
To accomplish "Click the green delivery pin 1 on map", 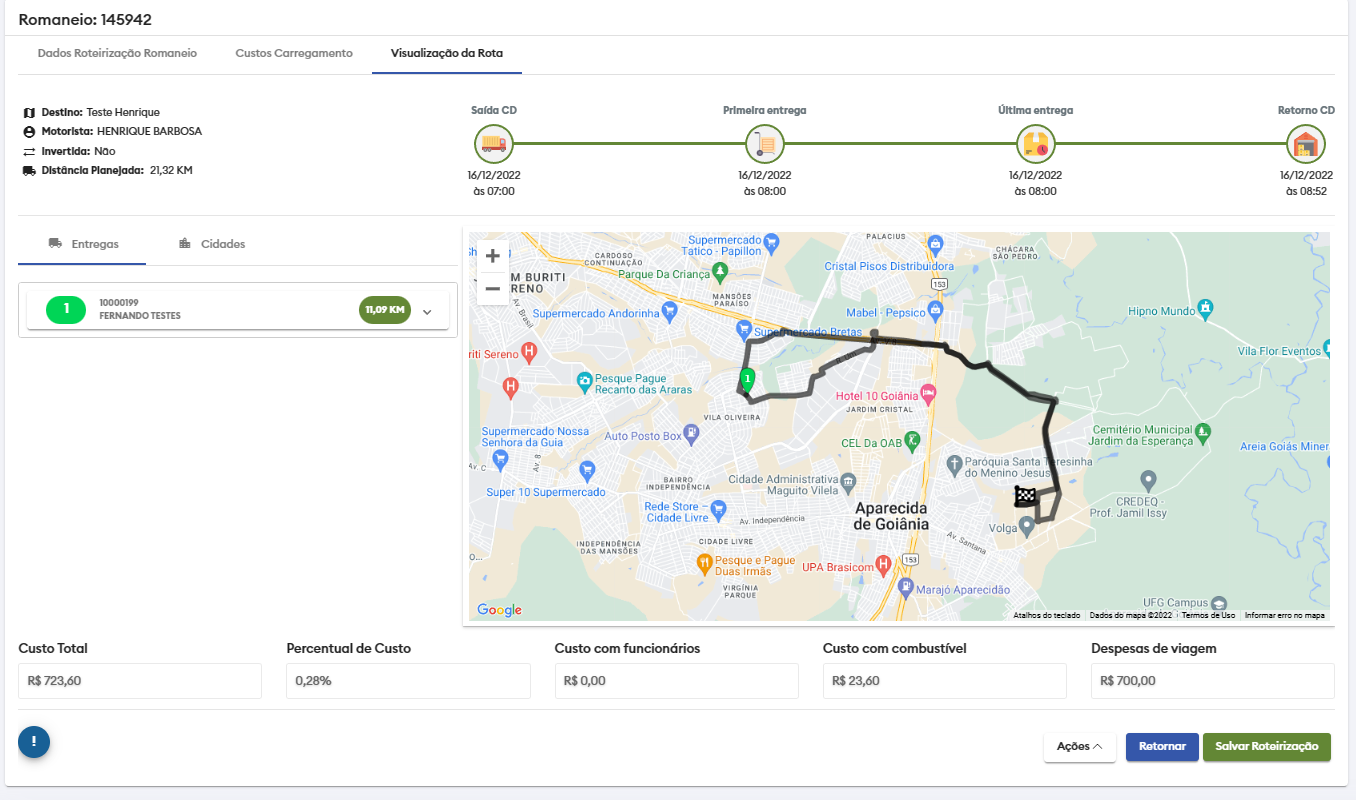I will click(x=747, y=379).
